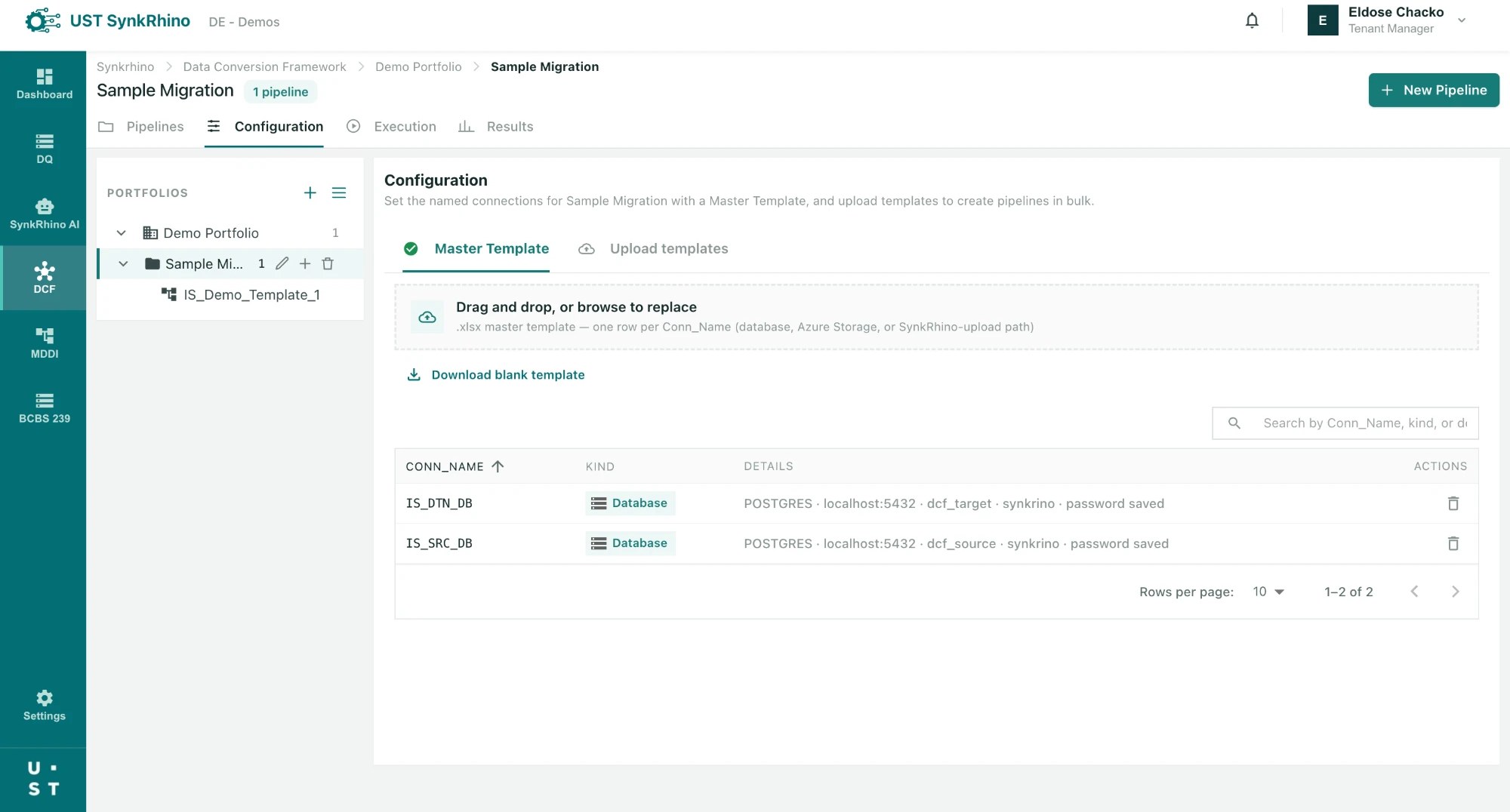Download the blank template
Screen dimensions: 1510x812
[496, 375]
